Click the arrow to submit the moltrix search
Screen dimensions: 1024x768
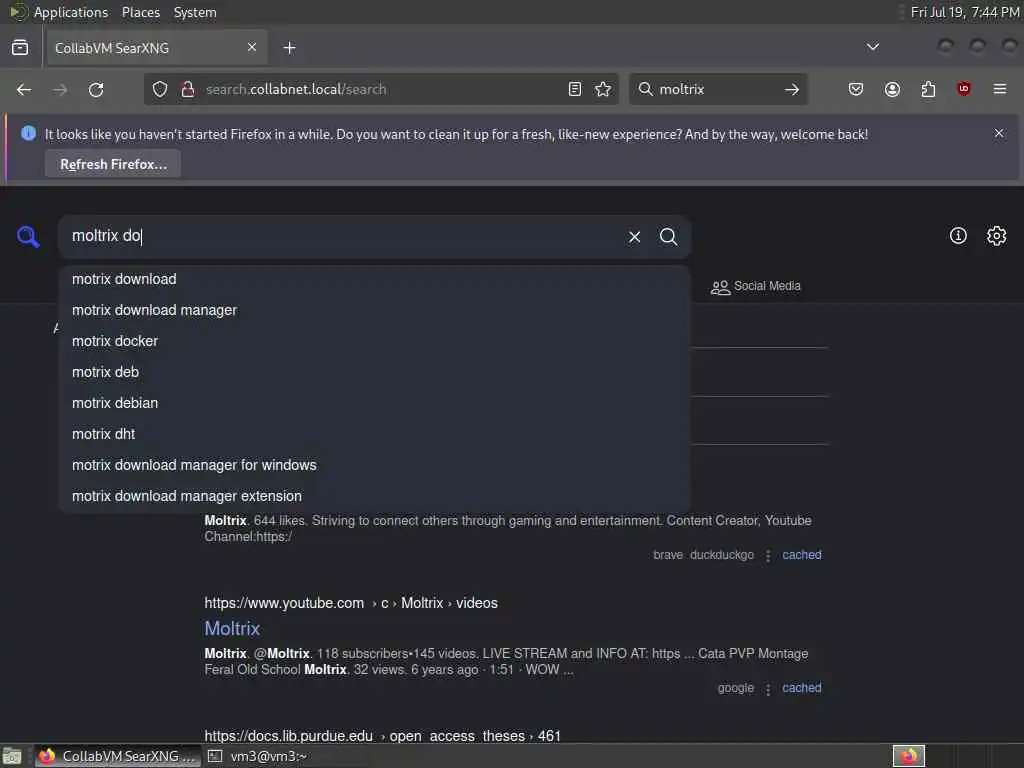(792, 89)
